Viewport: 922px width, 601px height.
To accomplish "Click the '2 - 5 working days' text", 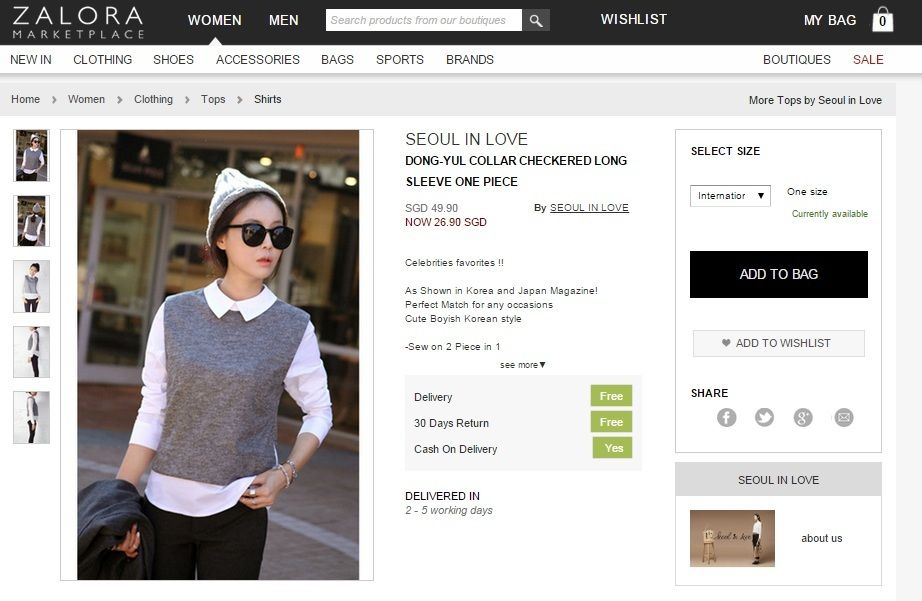I will point(449,510).
